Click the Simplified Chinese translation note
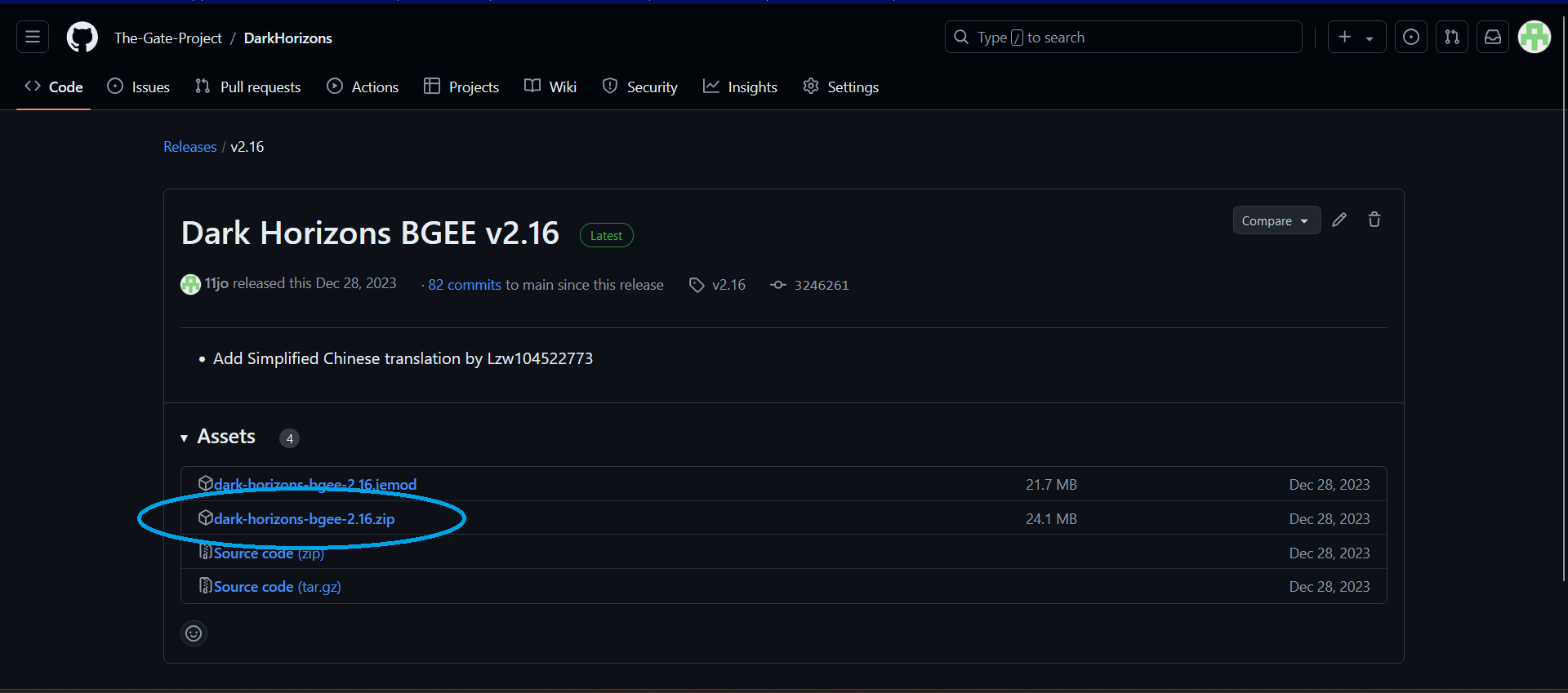The image size is (1568, 693). point(403,358)
